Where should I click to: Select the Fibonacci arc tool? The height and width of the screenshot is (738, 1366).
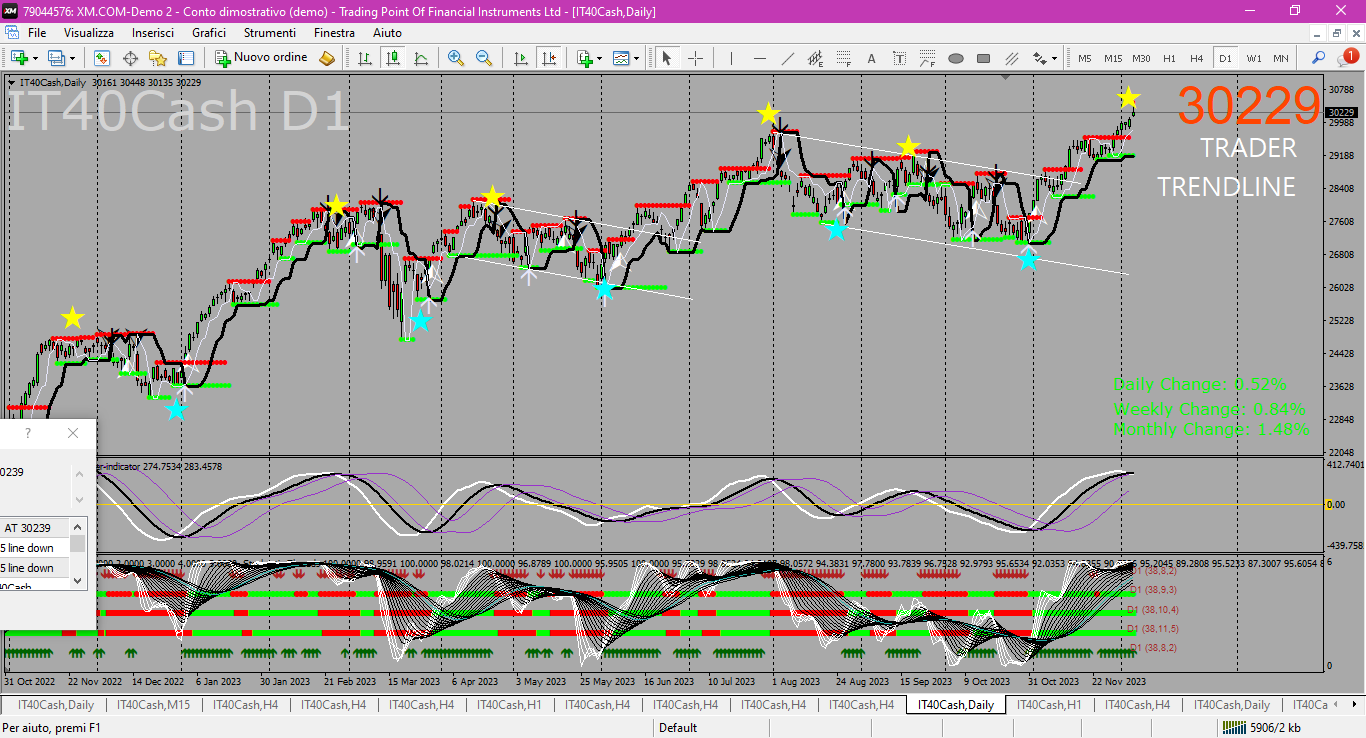click(927, 58)
